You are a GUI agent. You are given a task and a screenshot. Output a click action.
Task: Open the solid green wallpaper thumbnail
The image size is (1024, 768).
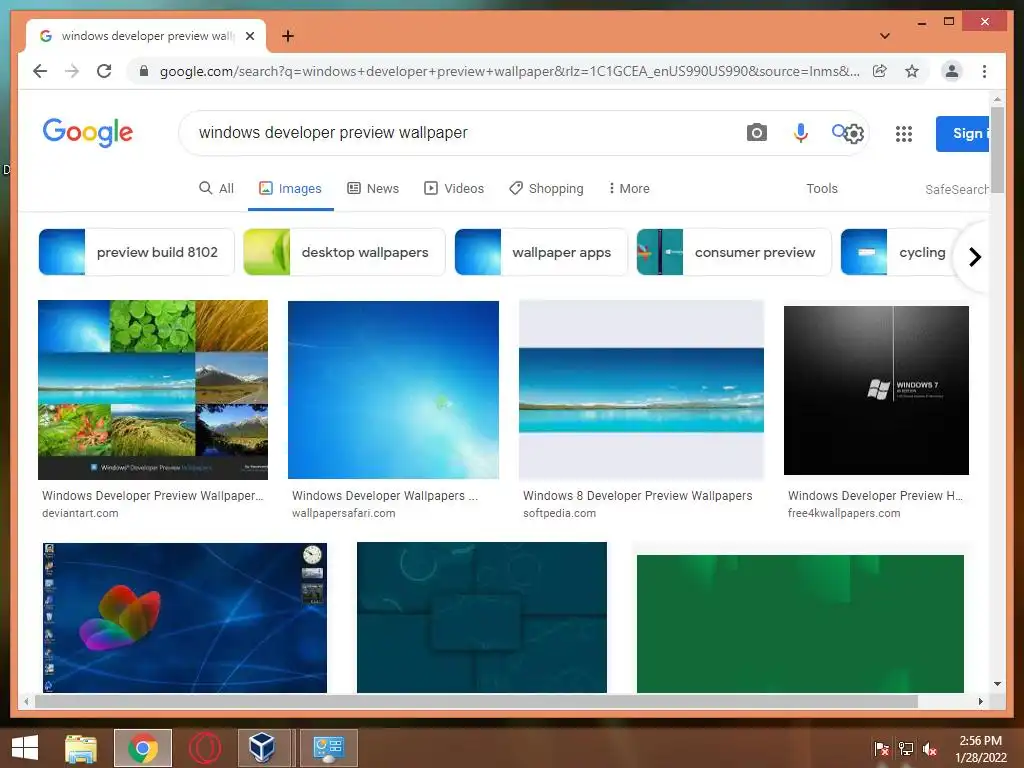click(x=800, y=624)
